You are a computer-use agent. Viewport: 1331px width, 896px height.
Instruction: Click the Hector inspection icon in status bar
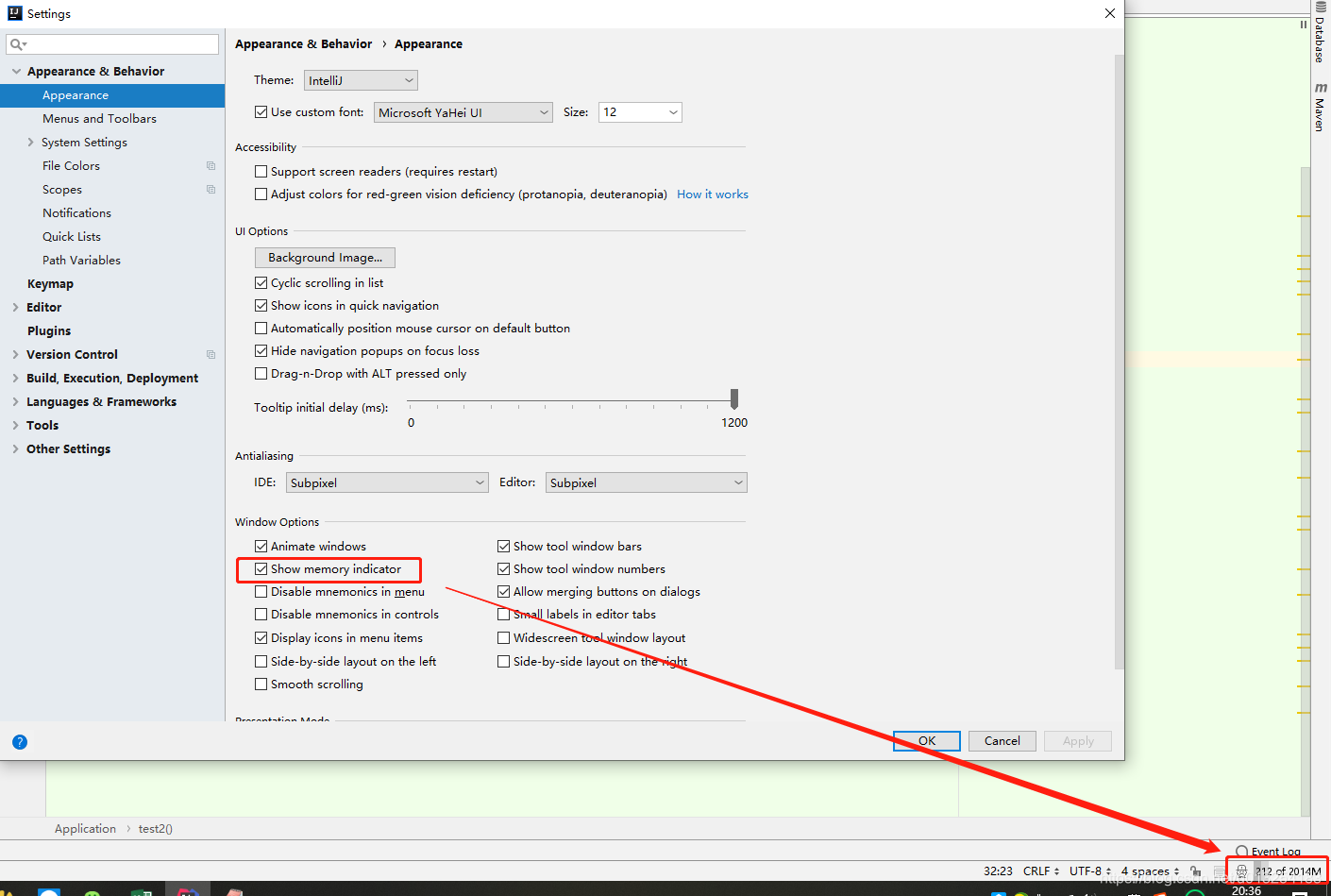pyautogui.click(x=1241, y=871)
